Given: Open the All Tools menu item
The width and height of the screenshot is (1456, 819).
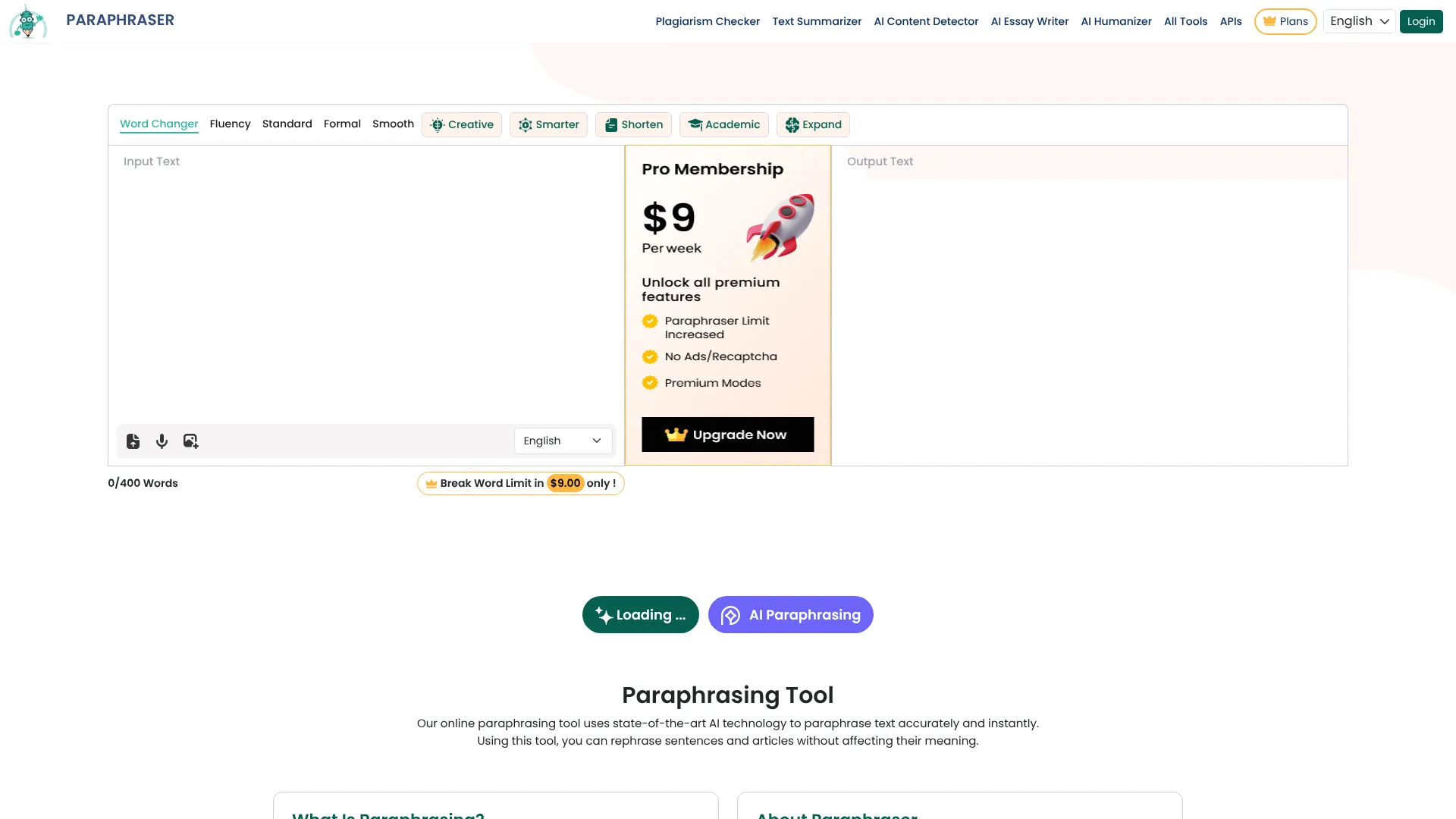Looking at the screenshot, I should pos(1185,21).
